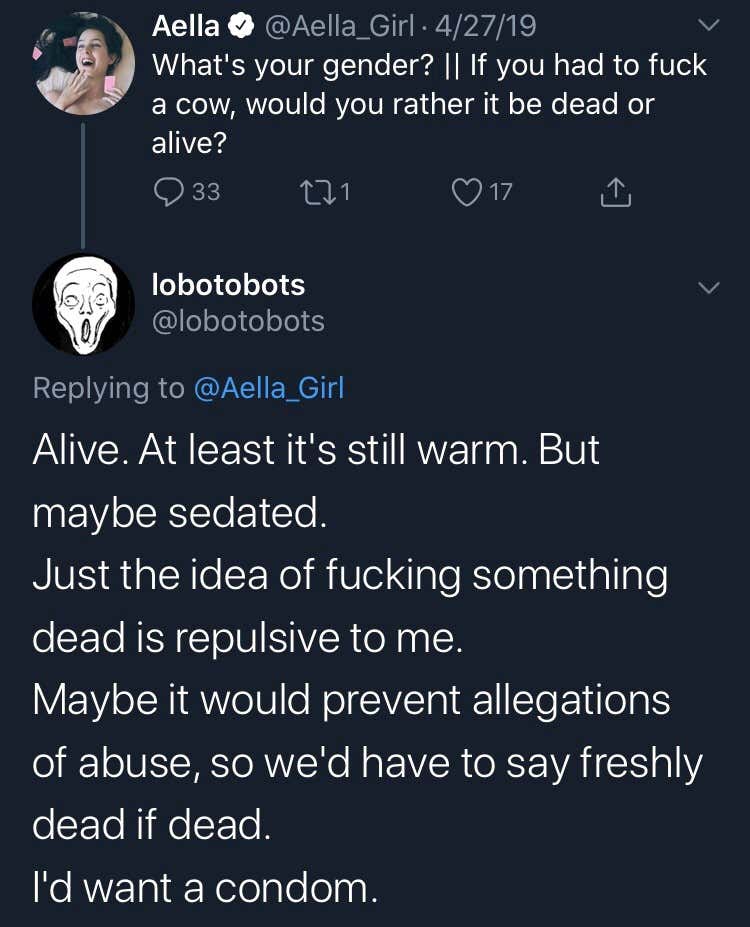Expand the chevron menu on Aella's tweet
The height and width of the screenshot is (927, 750).
(708, 24)
